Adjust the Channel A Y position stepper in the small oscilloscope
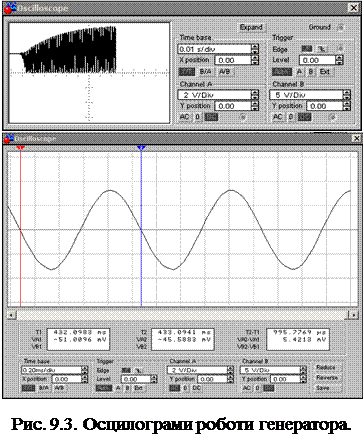 click(255, 106)
